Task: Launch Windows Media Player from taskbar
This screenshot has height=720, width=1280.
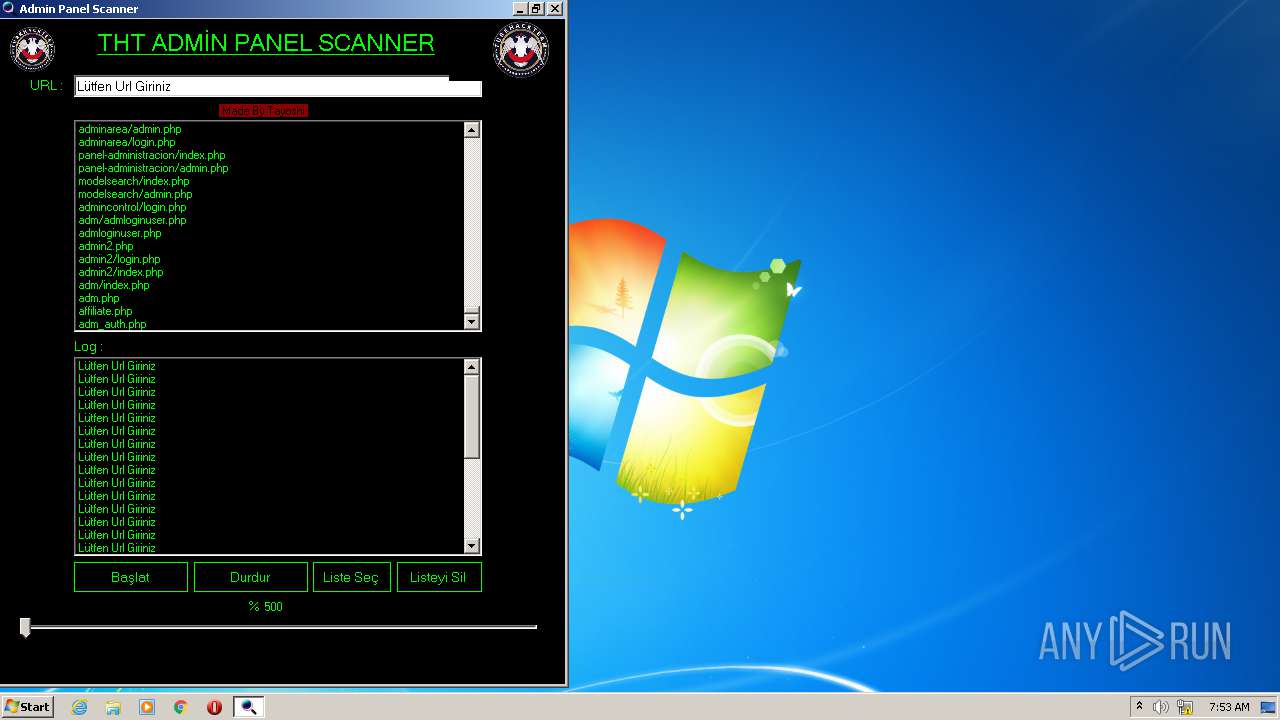Action: [x=147, y=707]
